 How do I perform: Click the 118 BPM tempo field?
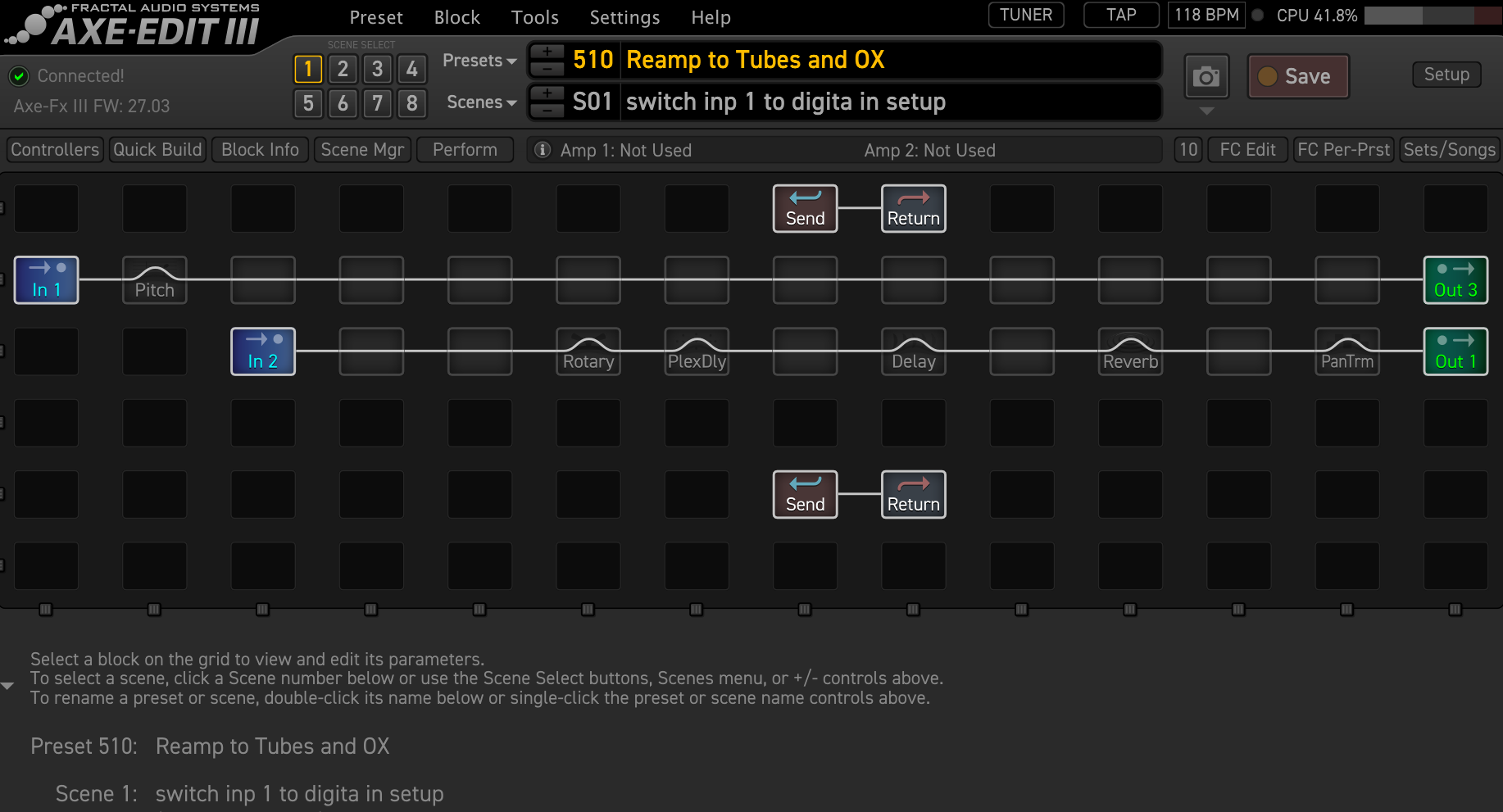tap(1206, 15)
